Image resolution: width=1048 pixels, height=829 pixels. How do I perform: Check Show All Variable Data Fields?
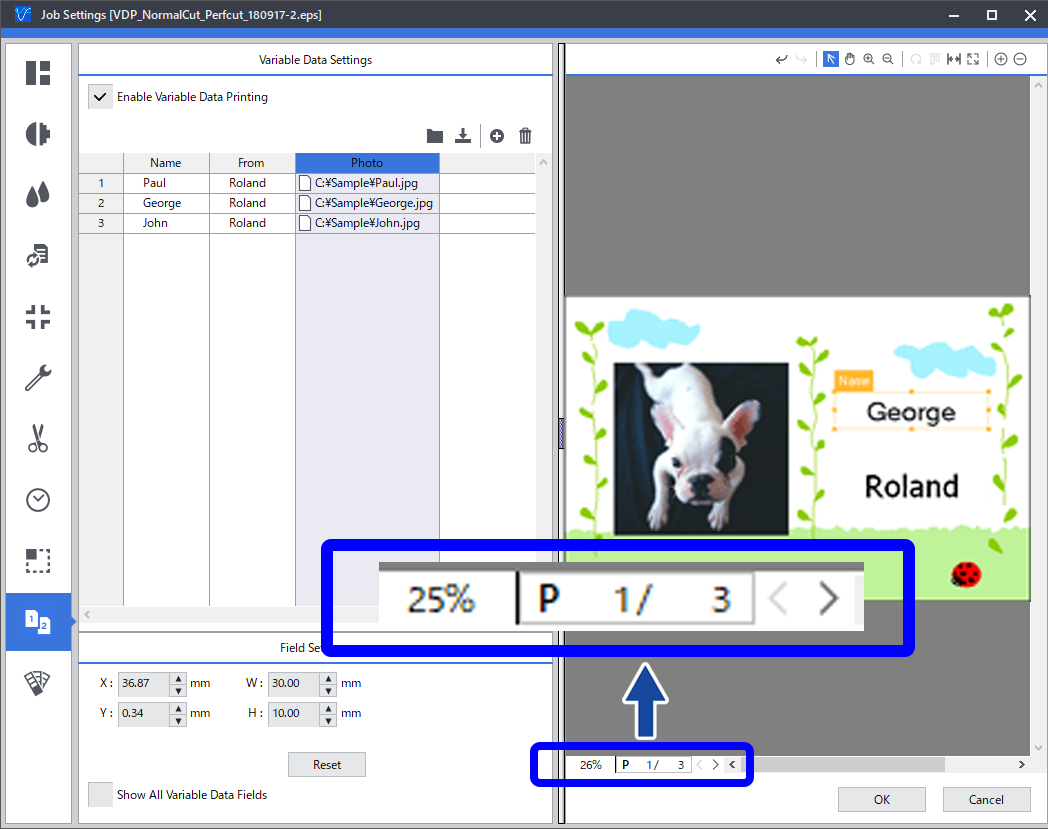click(100, 795)
